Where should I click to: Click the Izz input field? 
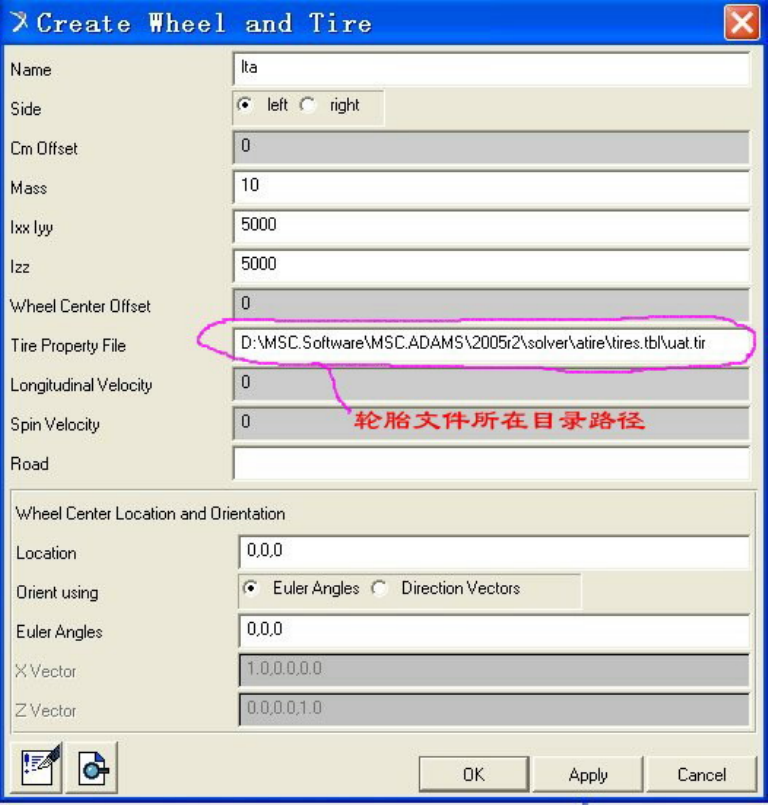[x=491, y=266]
